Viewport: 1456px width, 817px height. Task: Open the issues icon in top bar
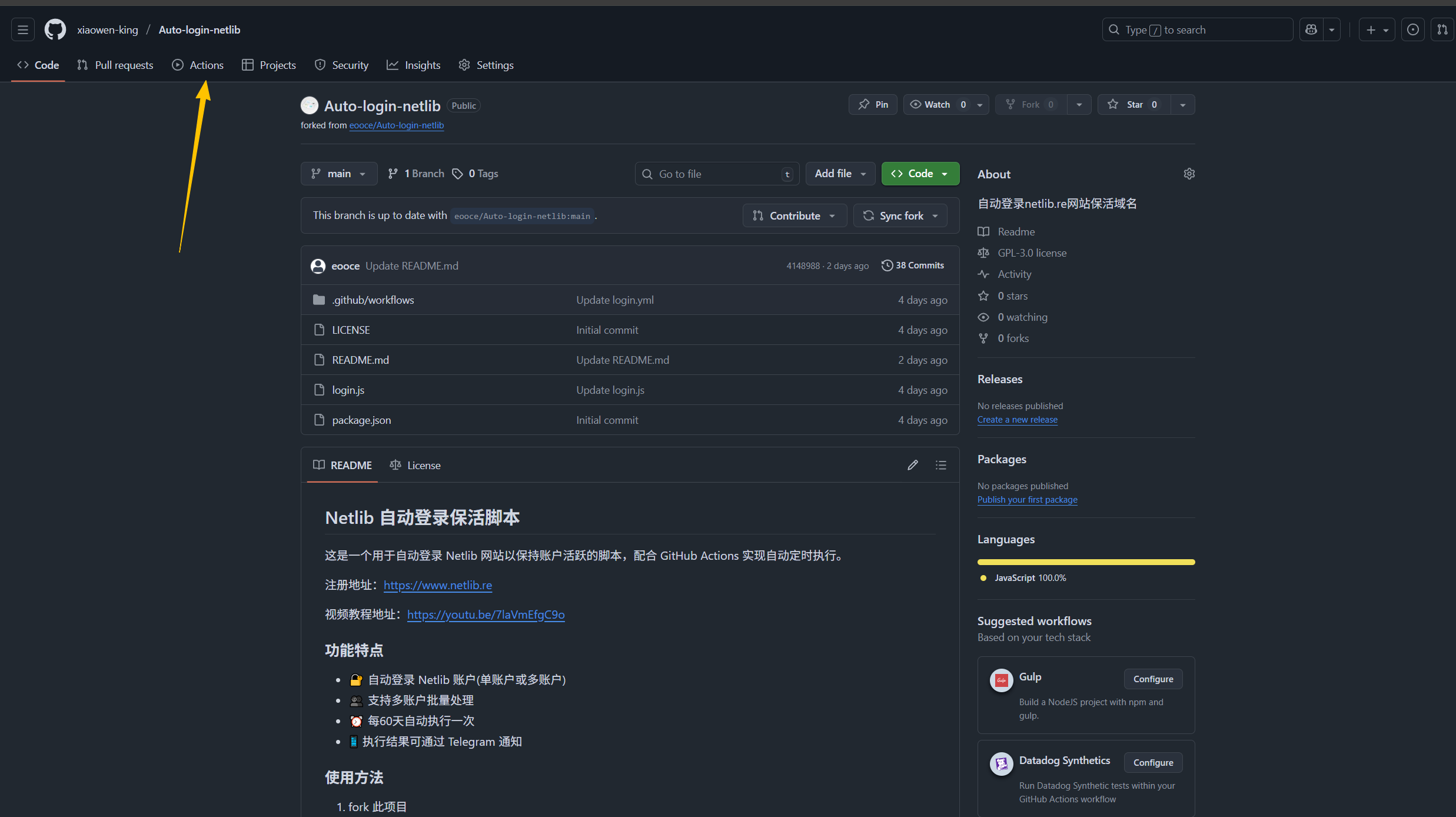tap(1413, 29)
